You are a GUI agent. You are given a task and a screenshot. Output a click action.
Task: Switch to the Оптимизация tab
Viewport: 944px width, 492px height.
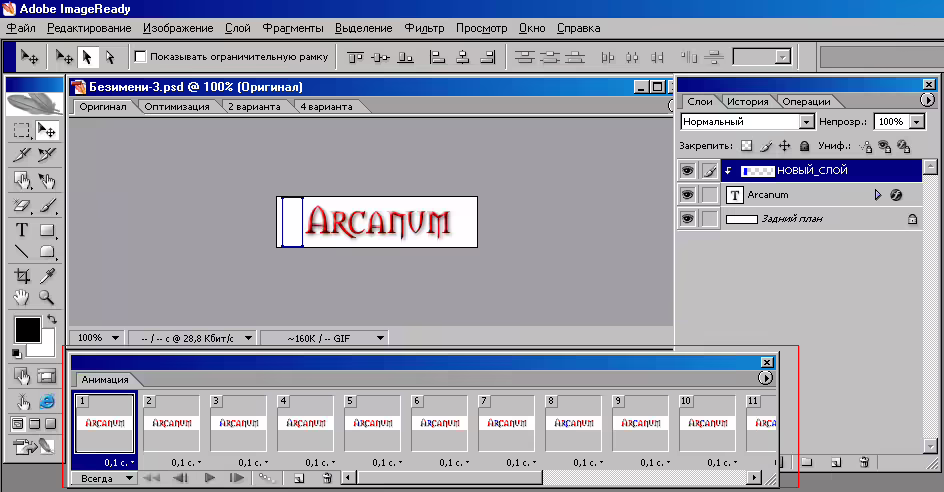click(177, 107)
